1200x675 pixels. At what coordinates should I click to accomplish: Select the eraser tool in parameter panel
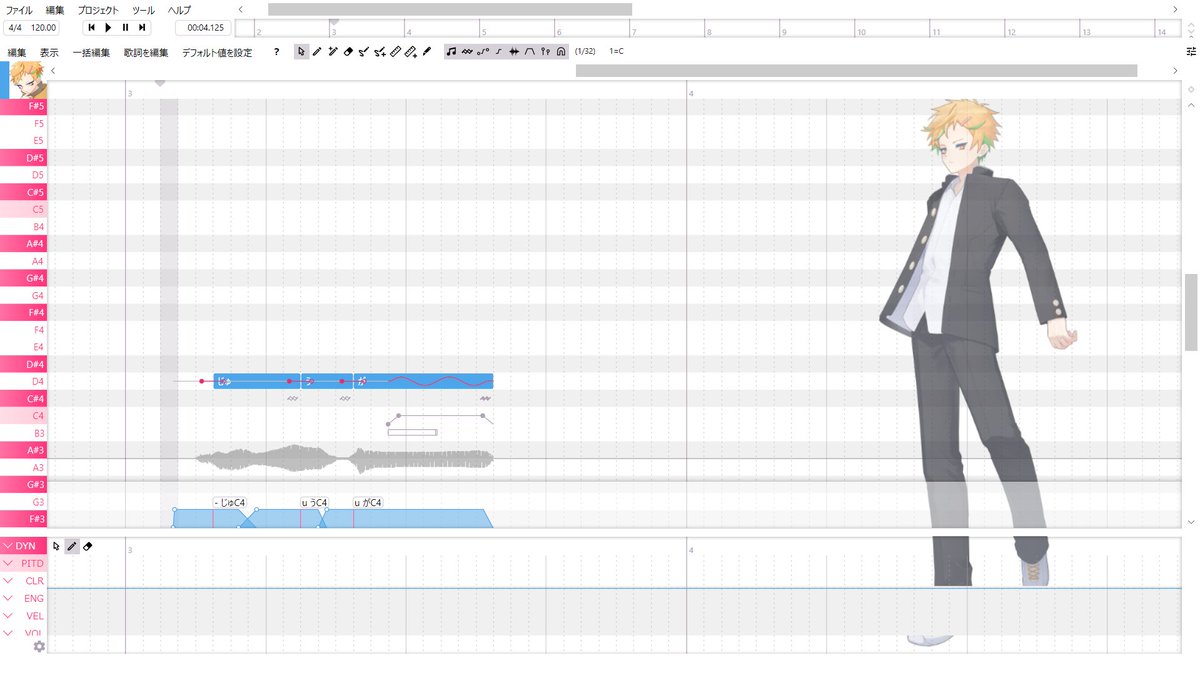tap(88, 546)
